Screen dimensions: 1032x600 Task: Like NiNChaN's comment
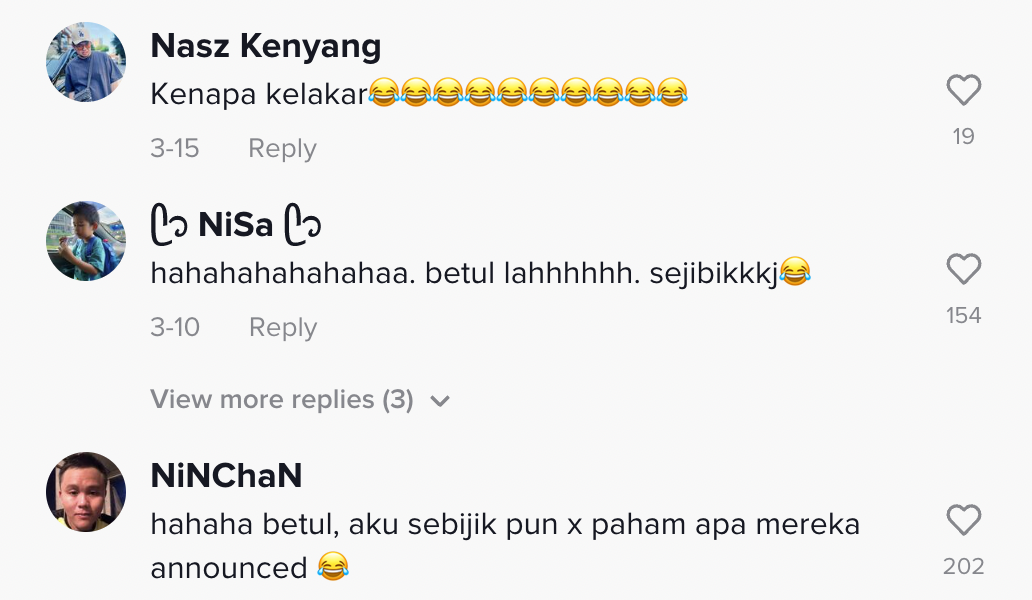tap(963, 521)
